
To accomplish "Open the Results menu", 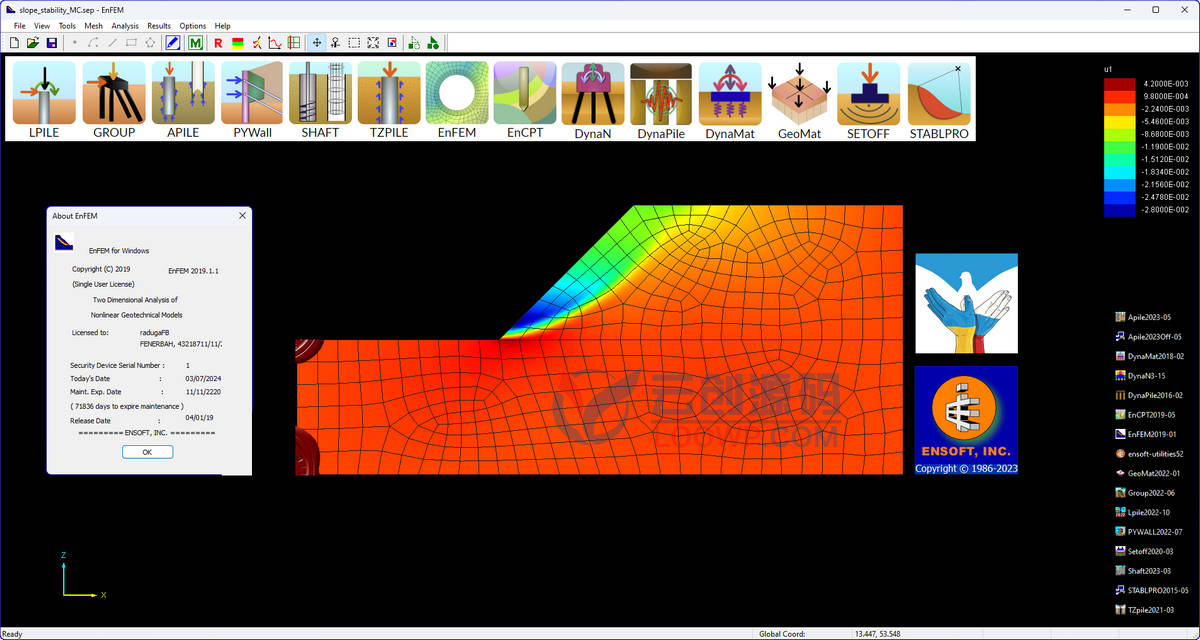I will coord(159,26).
